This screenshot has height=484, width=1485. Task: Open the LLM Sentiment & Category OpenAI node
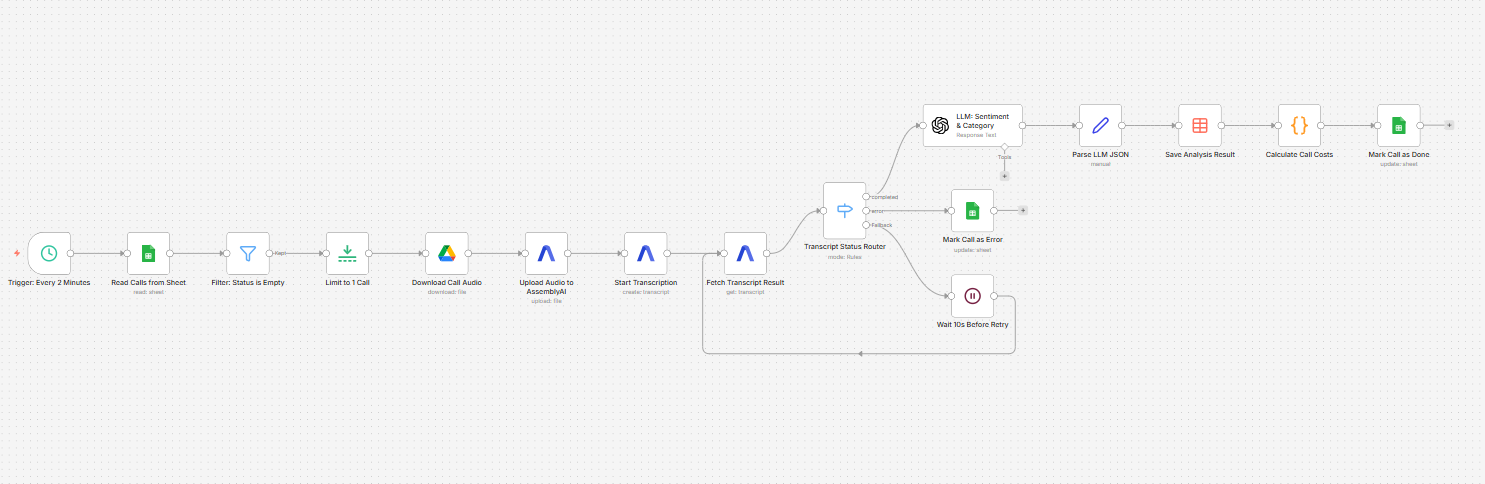pyautogui.click(x=973, y=125)
